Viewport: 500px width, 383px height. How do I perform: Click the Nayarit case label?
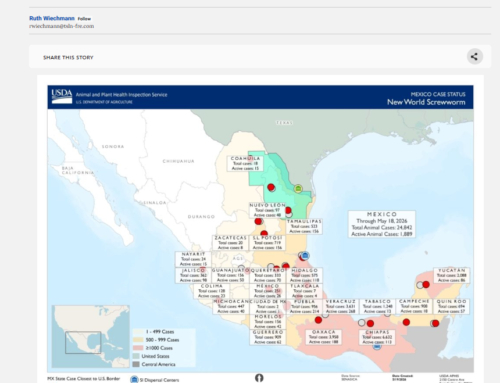pyautogui.click(x=193, y=259)
